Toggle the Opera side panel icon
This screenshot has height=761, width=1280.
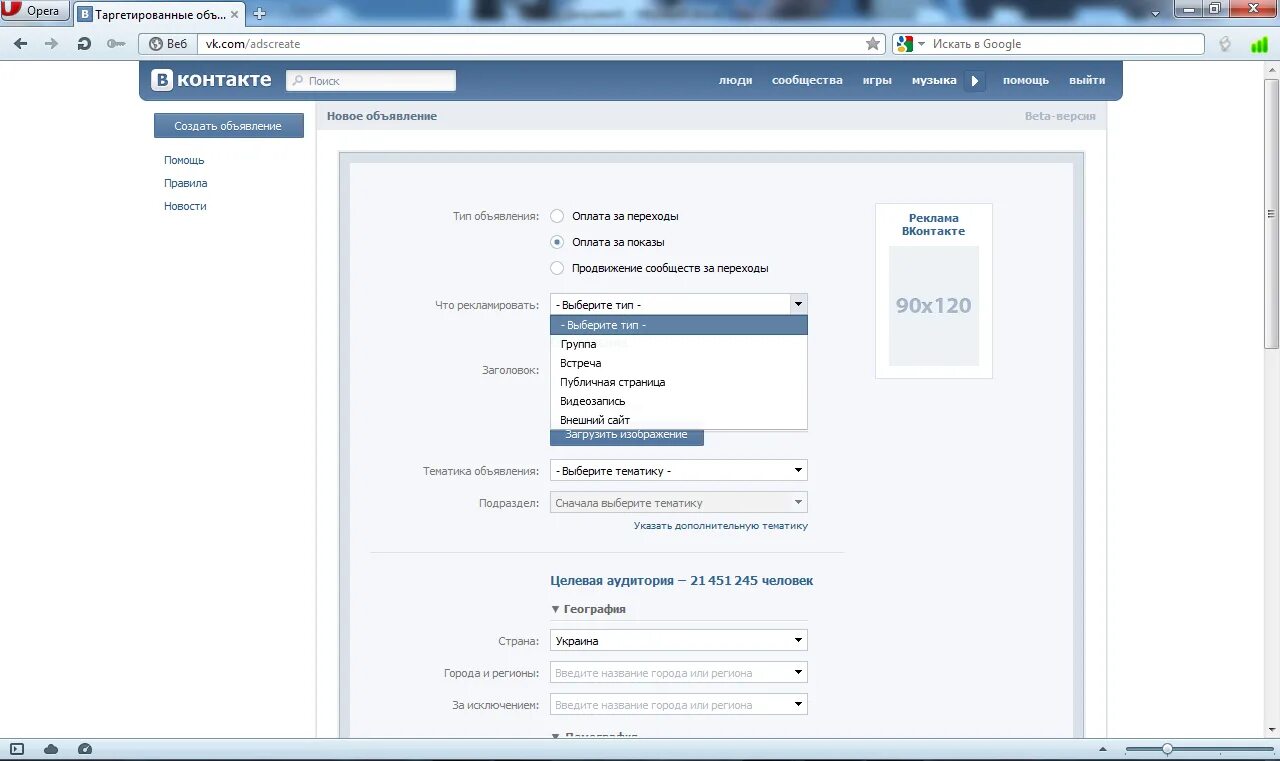pos(17,749)
